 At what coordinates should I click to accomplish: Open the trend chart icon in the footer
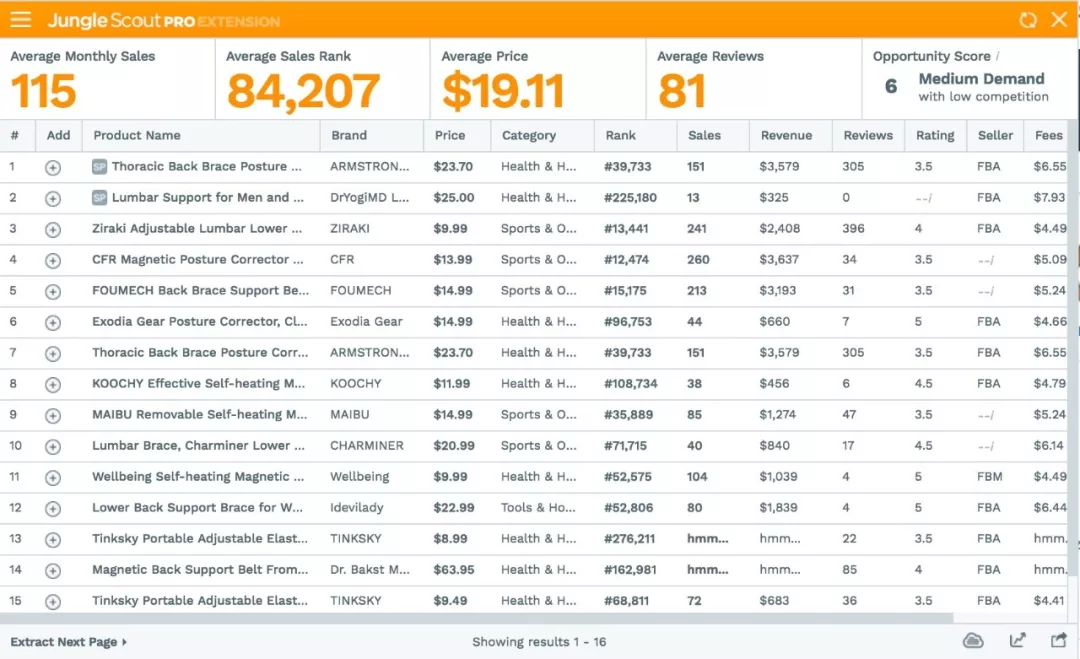[x=1017, y=641]
